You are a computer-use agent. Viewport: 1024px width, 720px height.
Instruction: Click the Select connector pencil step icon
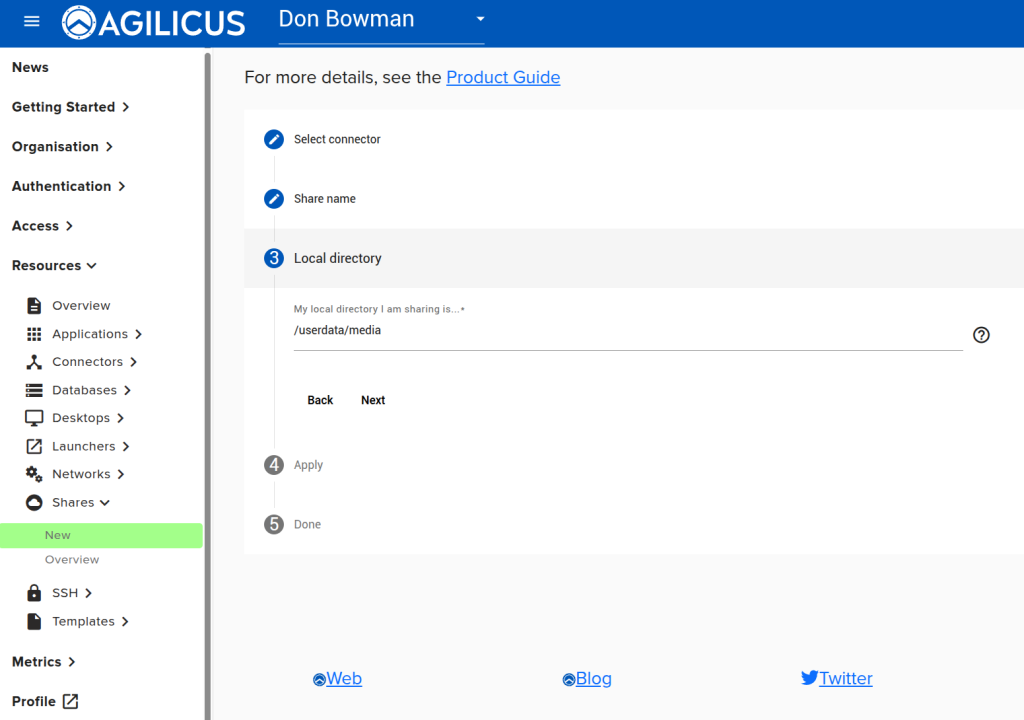pyautogui.click(x=274, y=139)
